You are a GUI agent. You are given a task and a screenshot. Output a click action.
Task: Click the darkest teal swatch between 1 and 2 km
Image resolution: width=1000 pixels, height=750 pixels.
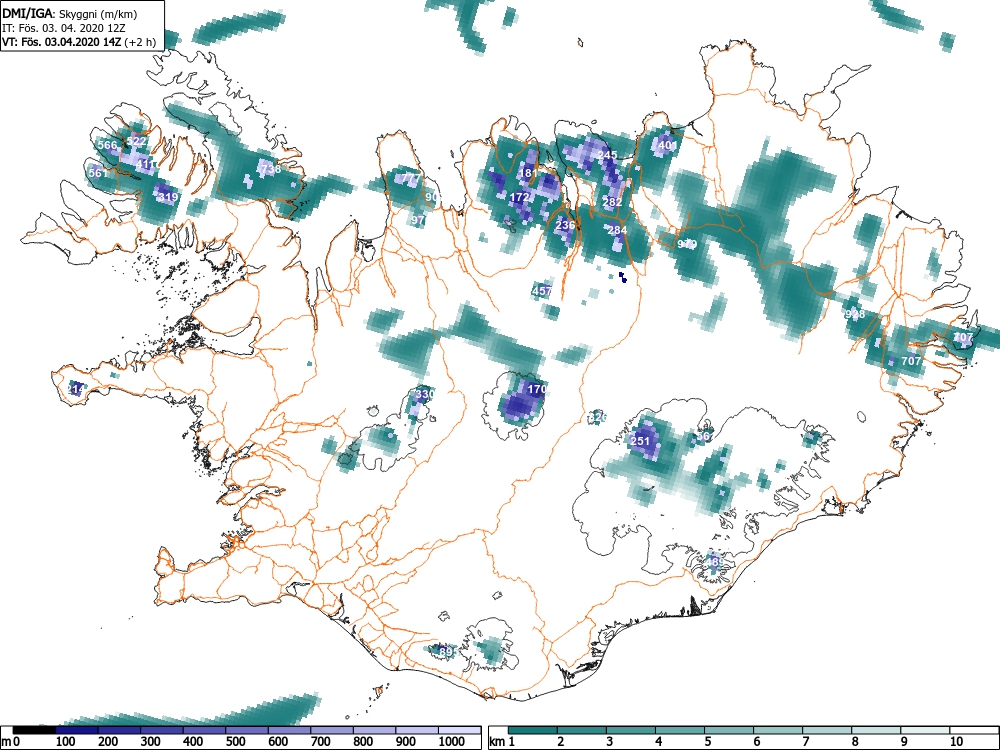pyautogui.click(x=533, y=730)
